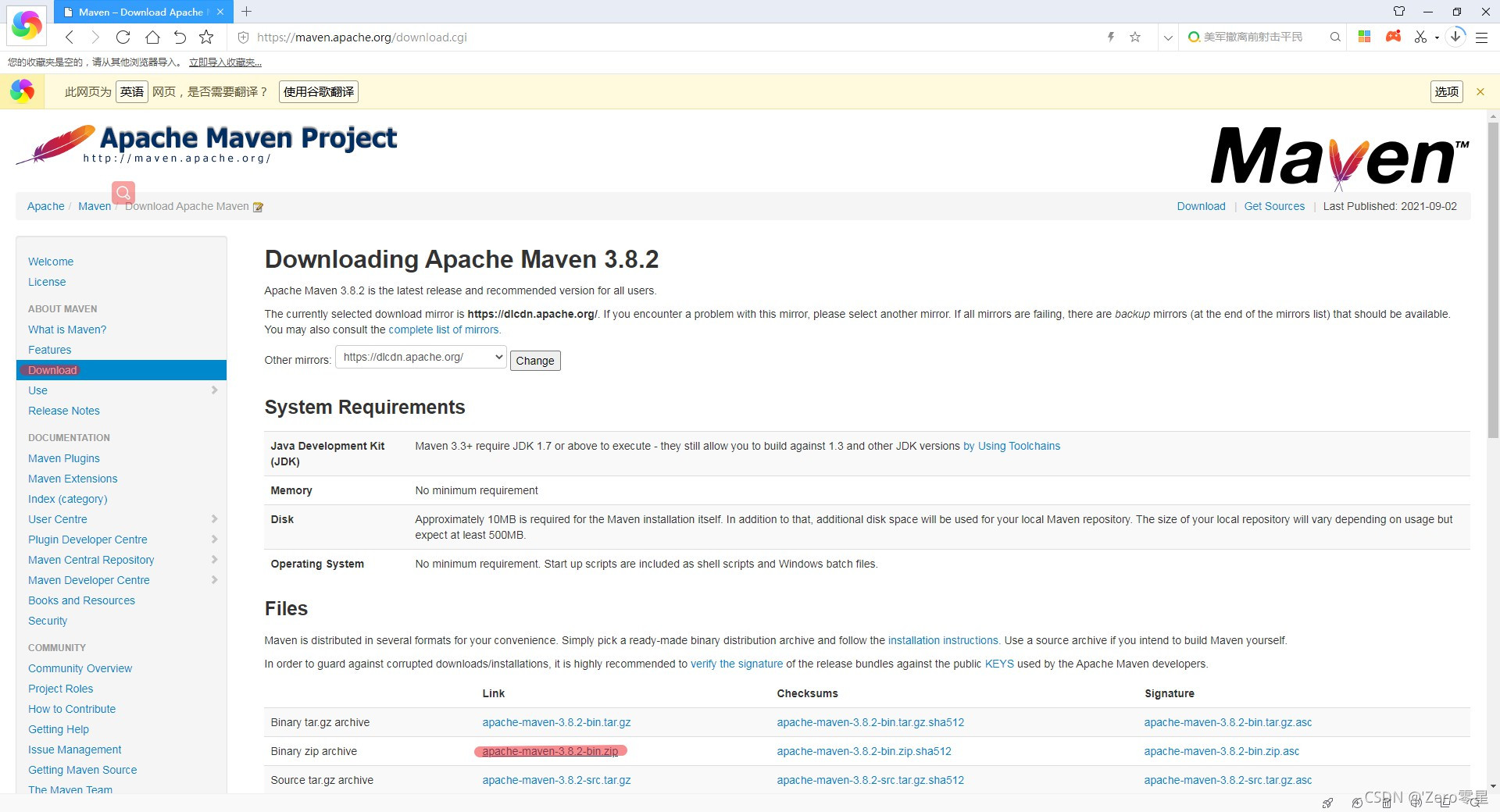Click the top-right Download link

point(1201,206)
